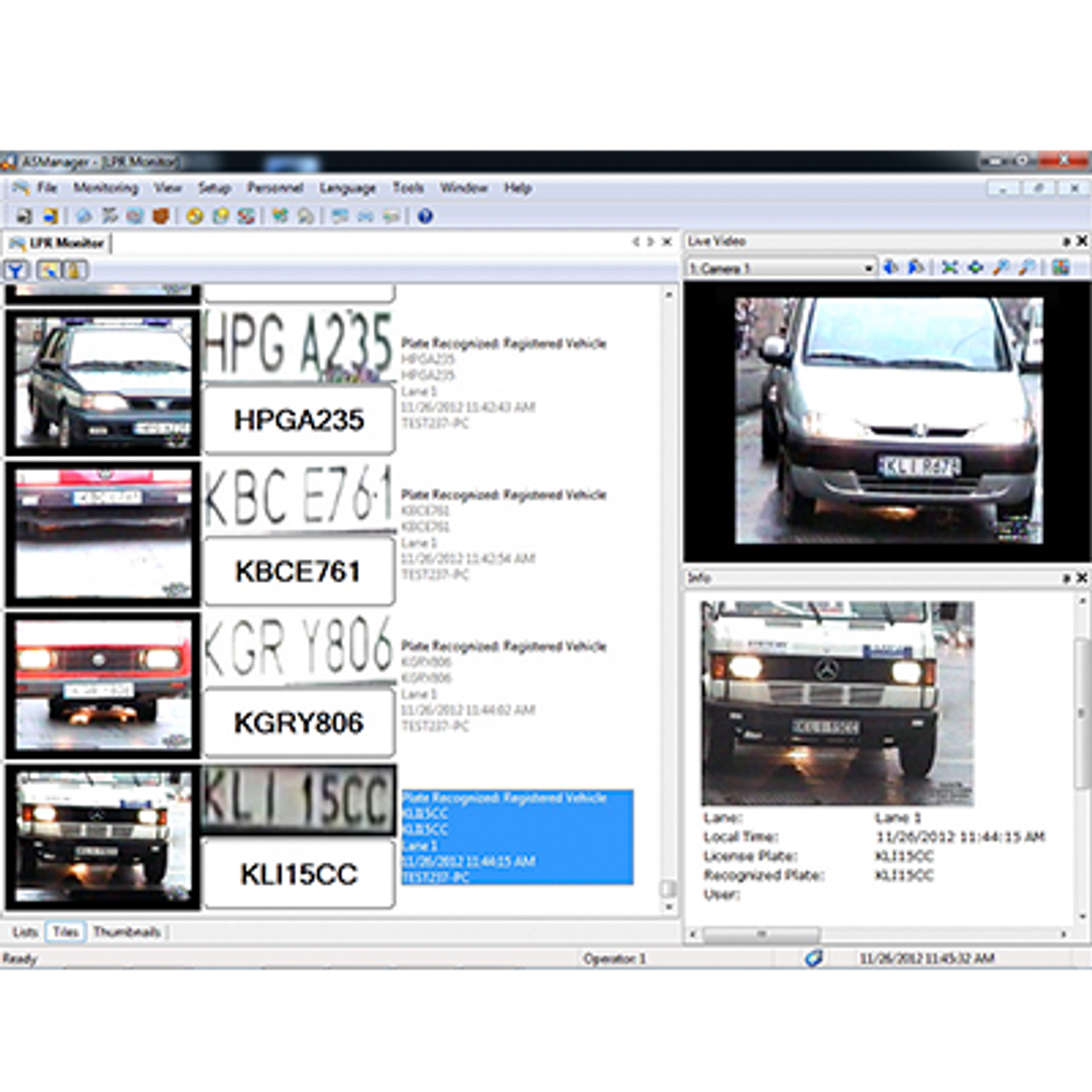1092x1092 pixels.
Task: Open the Tools menu
Action: click(x=408, y=188)
